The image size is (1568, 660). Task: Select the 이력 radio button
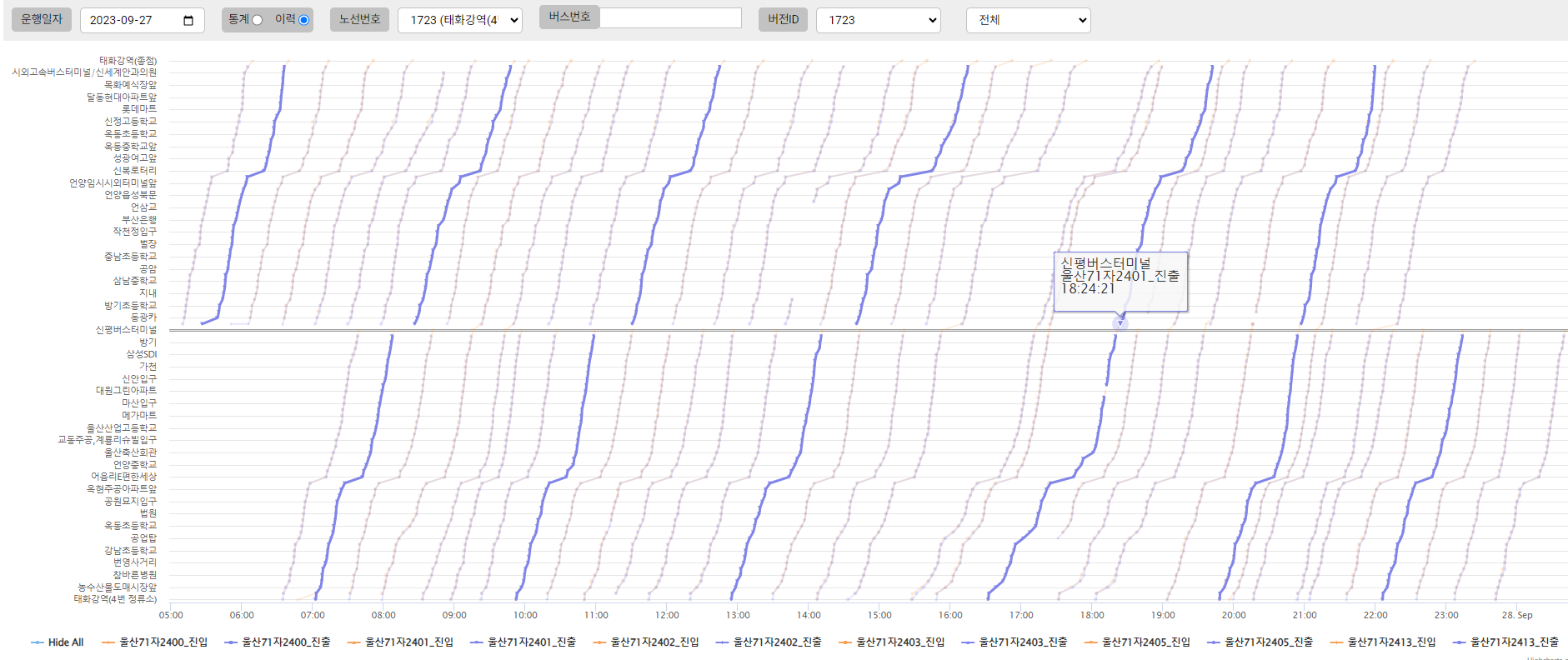(303, 20)
